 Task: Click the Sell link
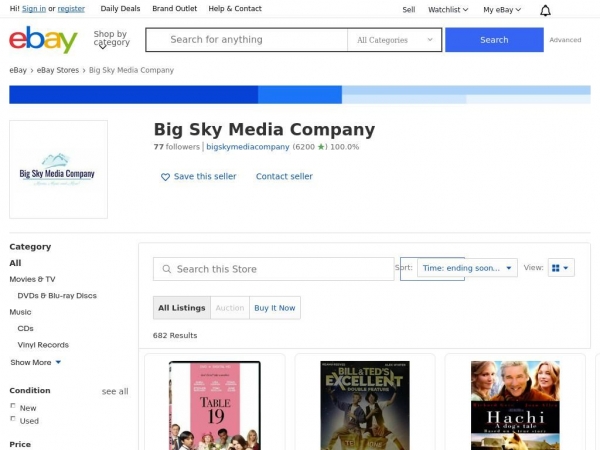click(x=409, y=10)
